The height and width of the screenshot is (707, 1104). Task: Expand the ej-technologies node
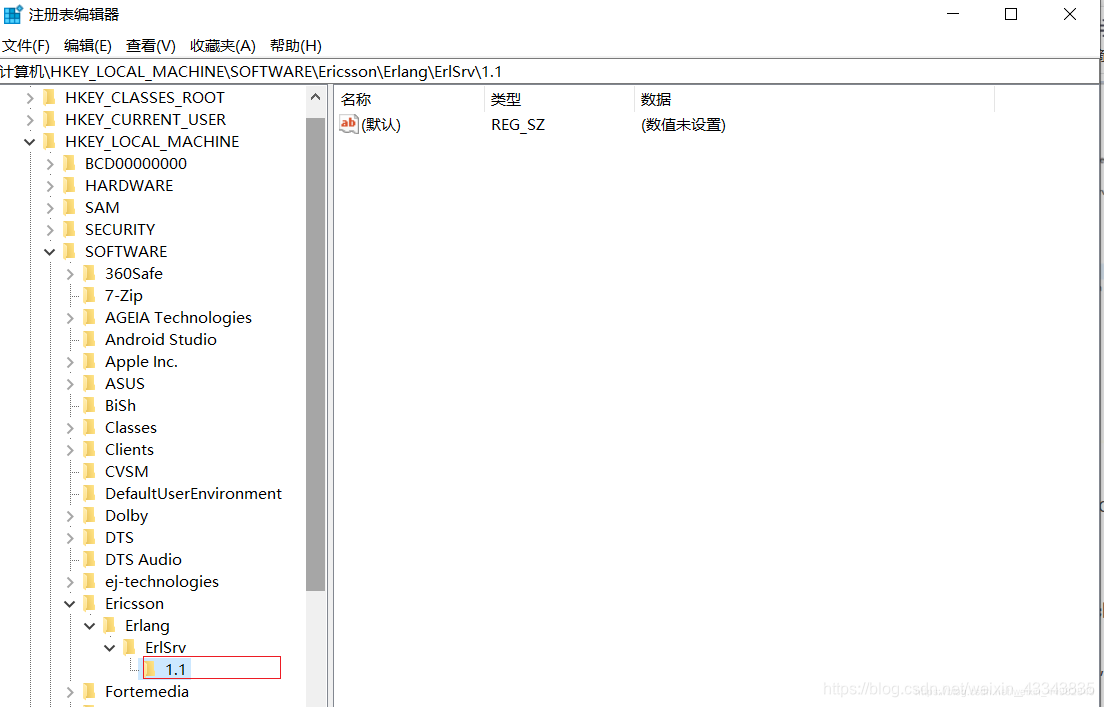click(70, 582)
